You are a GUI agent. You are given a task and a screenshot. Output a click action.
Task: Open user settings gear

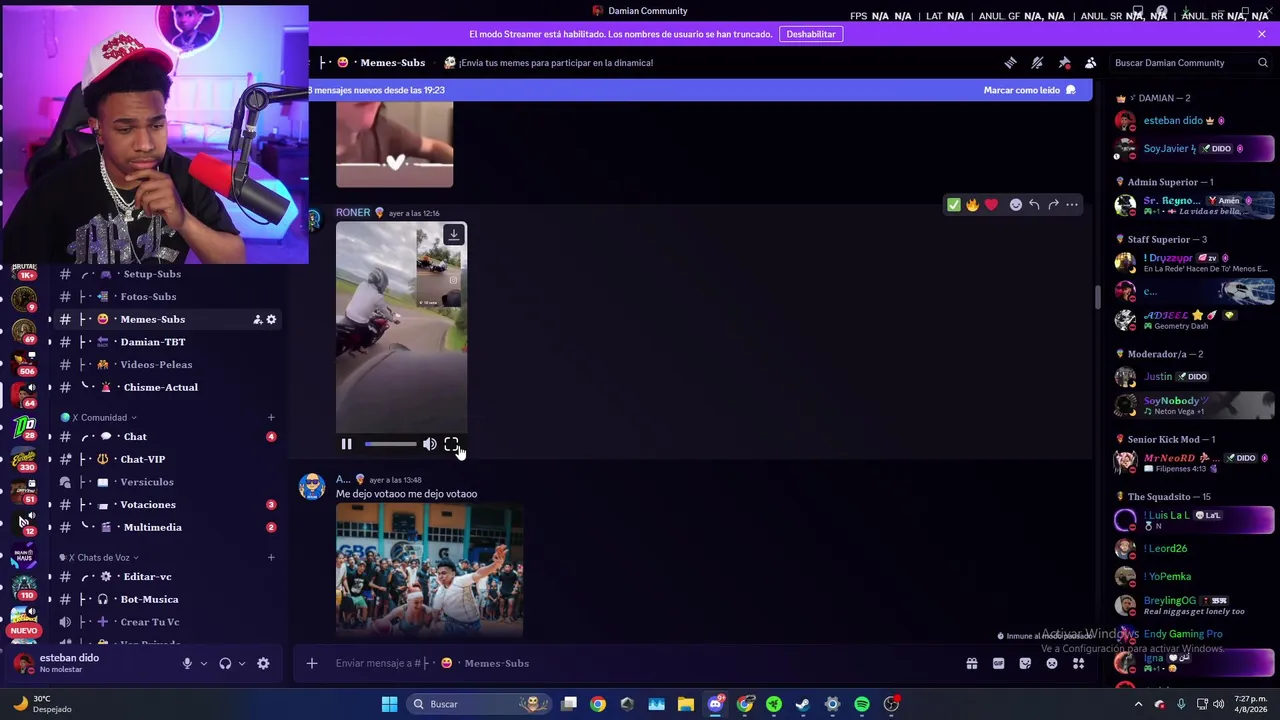click(263, 663)
